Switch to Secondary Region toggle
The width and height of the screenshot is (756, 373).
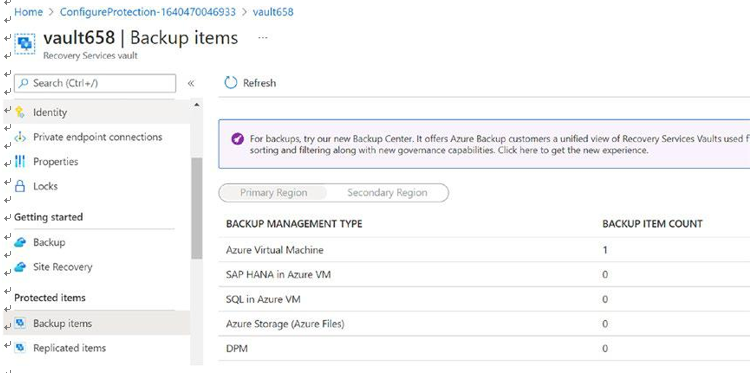[x=387, y=193]
